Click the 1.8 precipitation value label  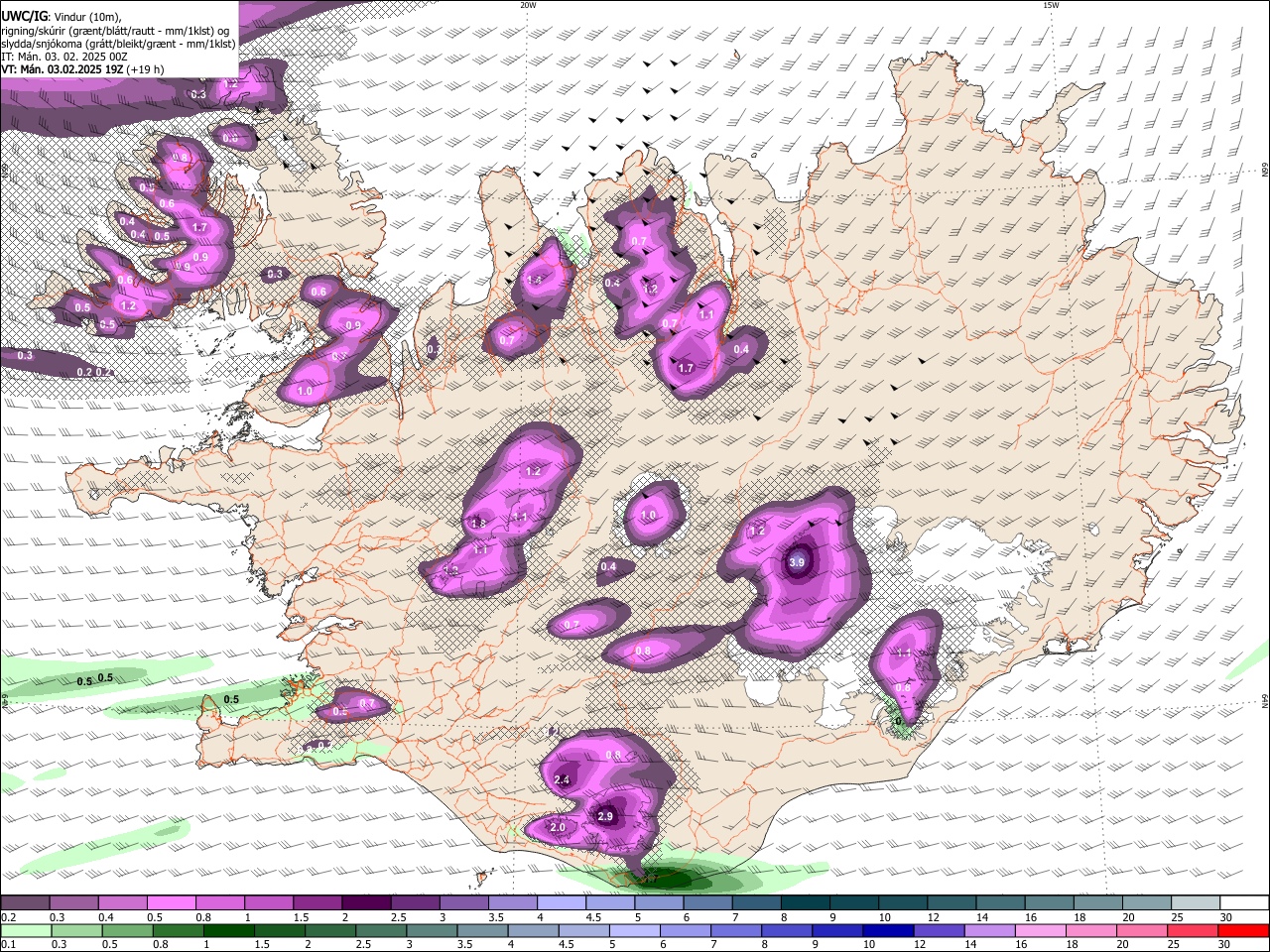[x=478, y=523]
